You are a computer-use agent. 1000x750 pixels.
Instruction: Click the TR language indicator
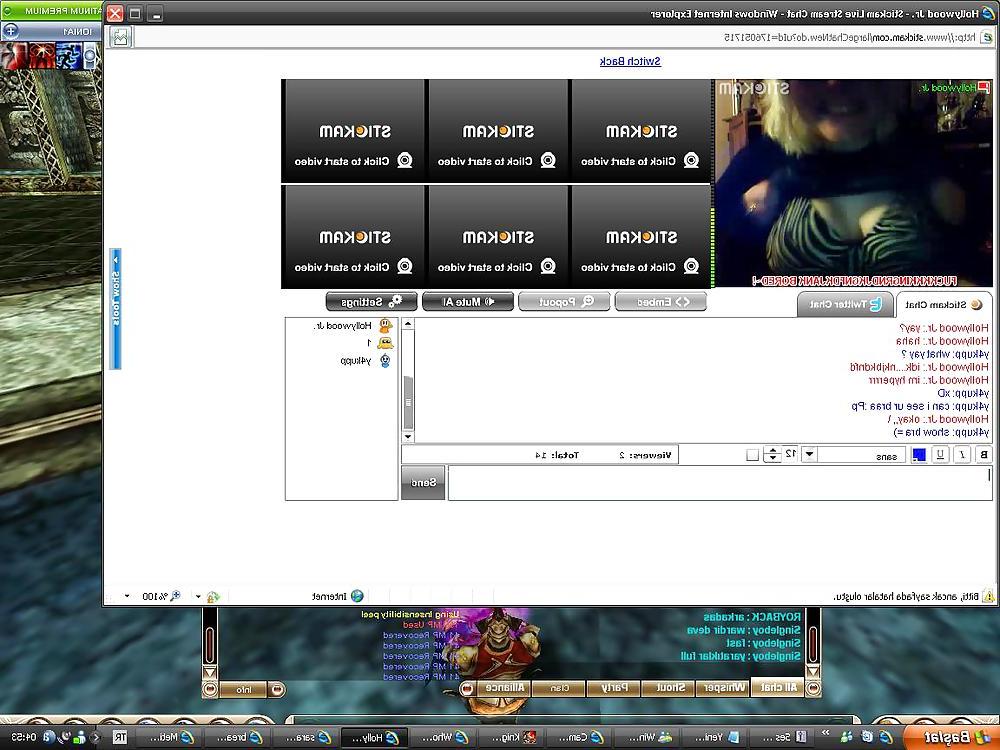pyautogui.click(x=119, y=737)
